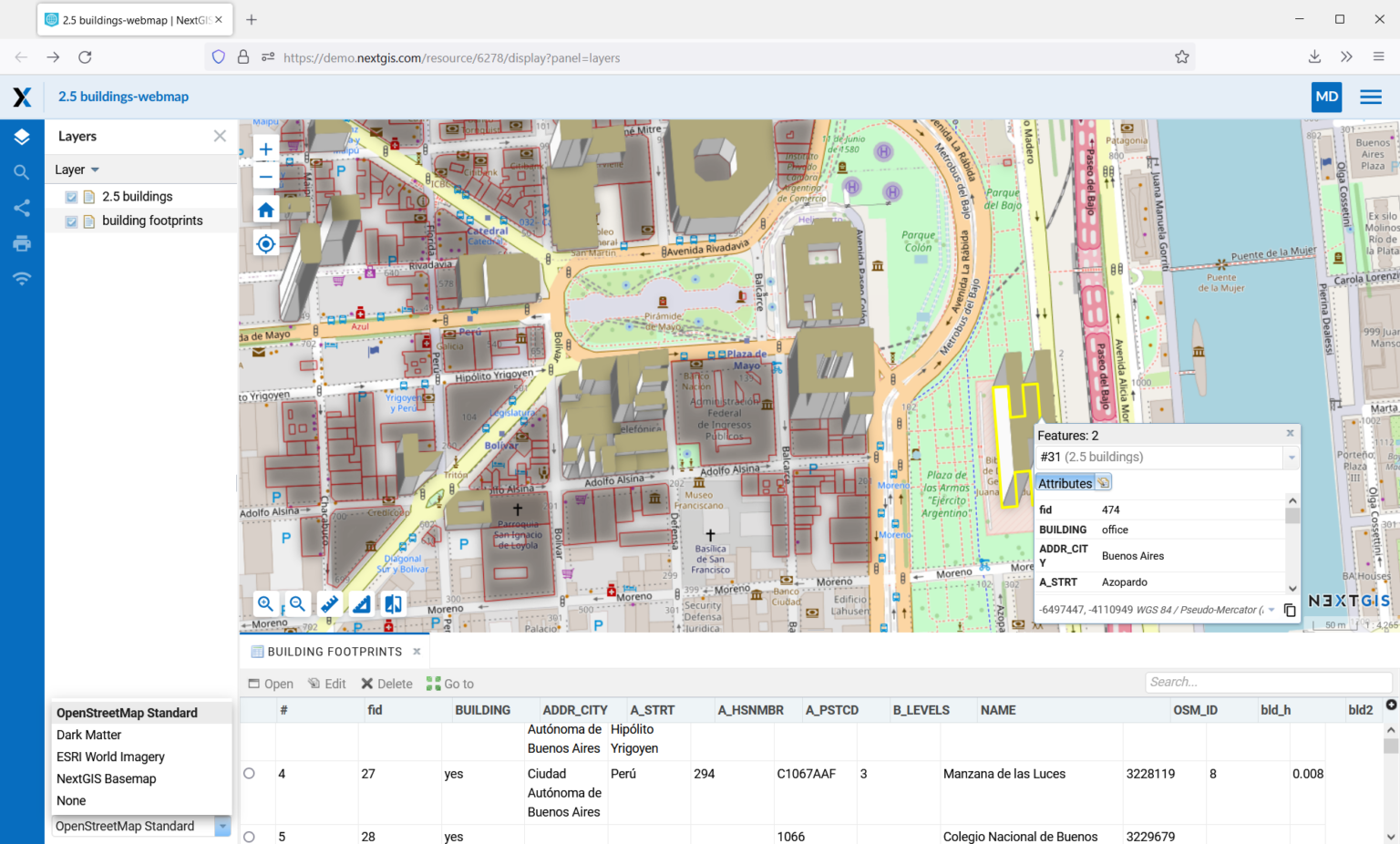
Task: Choose ESRI World Imagery basemap
Action: coord(110,757)
